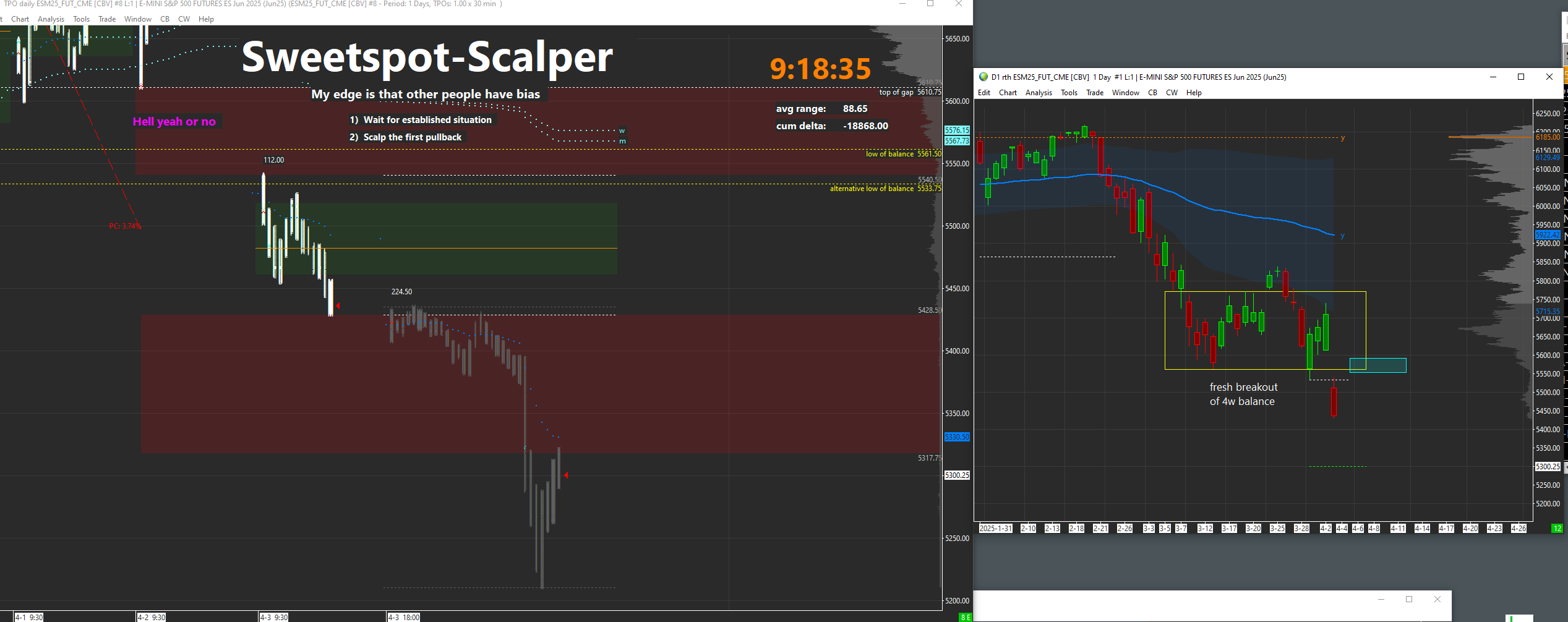The height and width of the screenshot is (622, 1568).
Task: Click the 224.50 range label above the profile
Action: coord(401,292)
